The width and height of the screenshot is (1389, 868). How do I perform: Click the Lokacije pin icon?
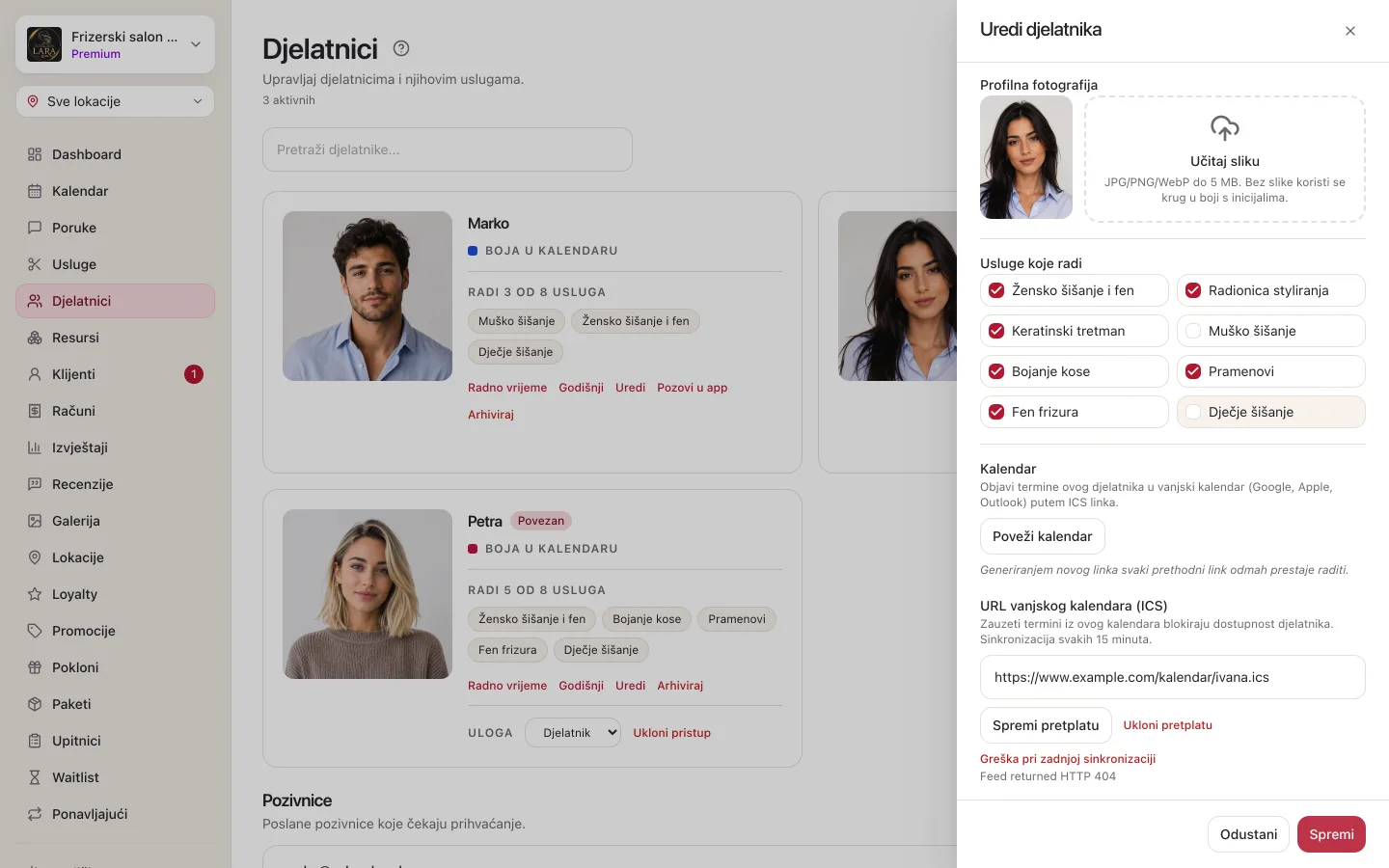click(35, 557)
